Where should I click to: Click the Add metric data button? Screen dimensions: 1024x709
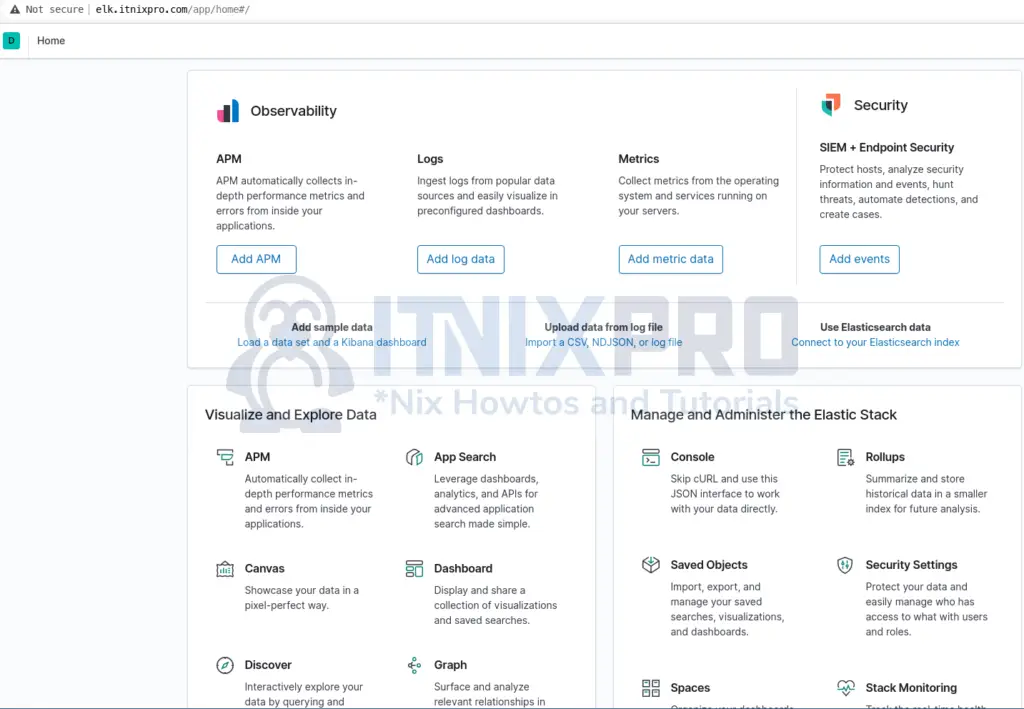(x=670, y=259)
